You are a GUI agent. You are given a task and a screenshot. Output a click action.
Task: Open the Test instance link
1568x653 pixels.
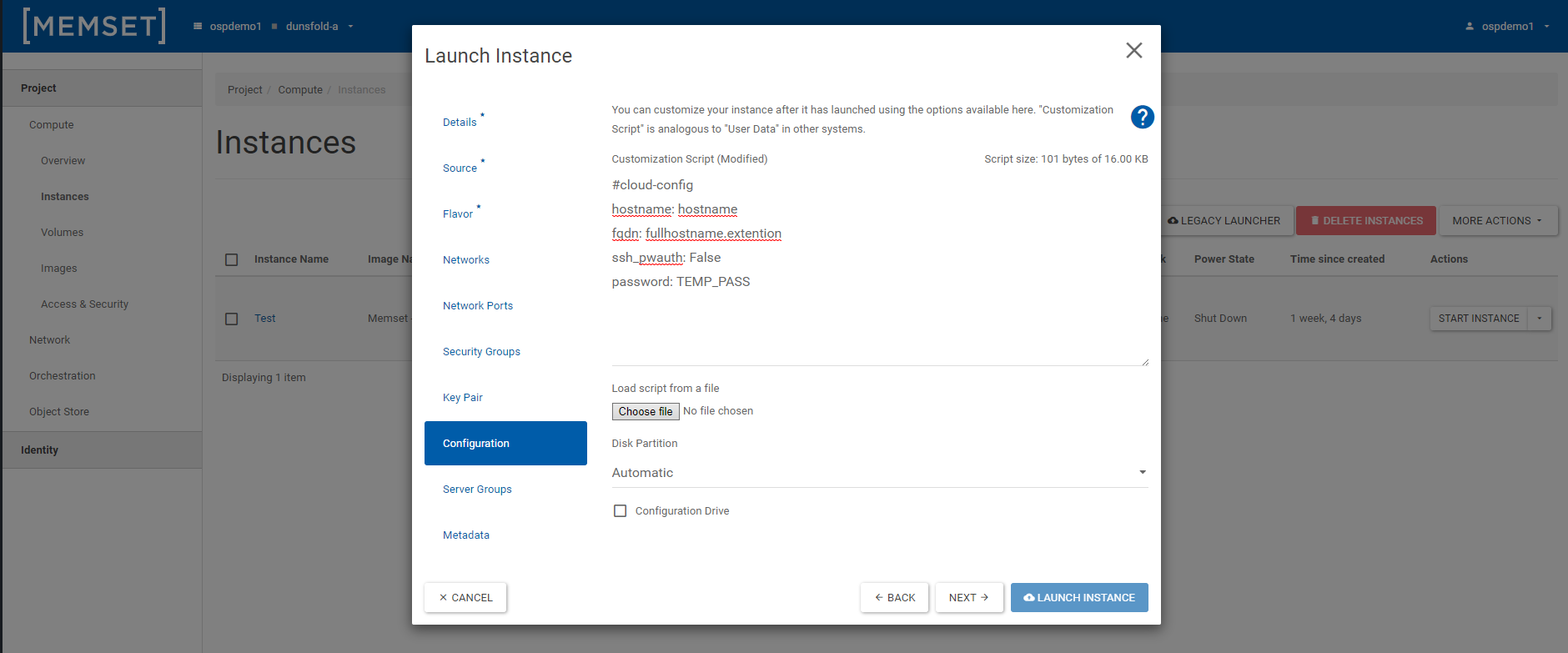pyautogui.click(x=265, y=319)
